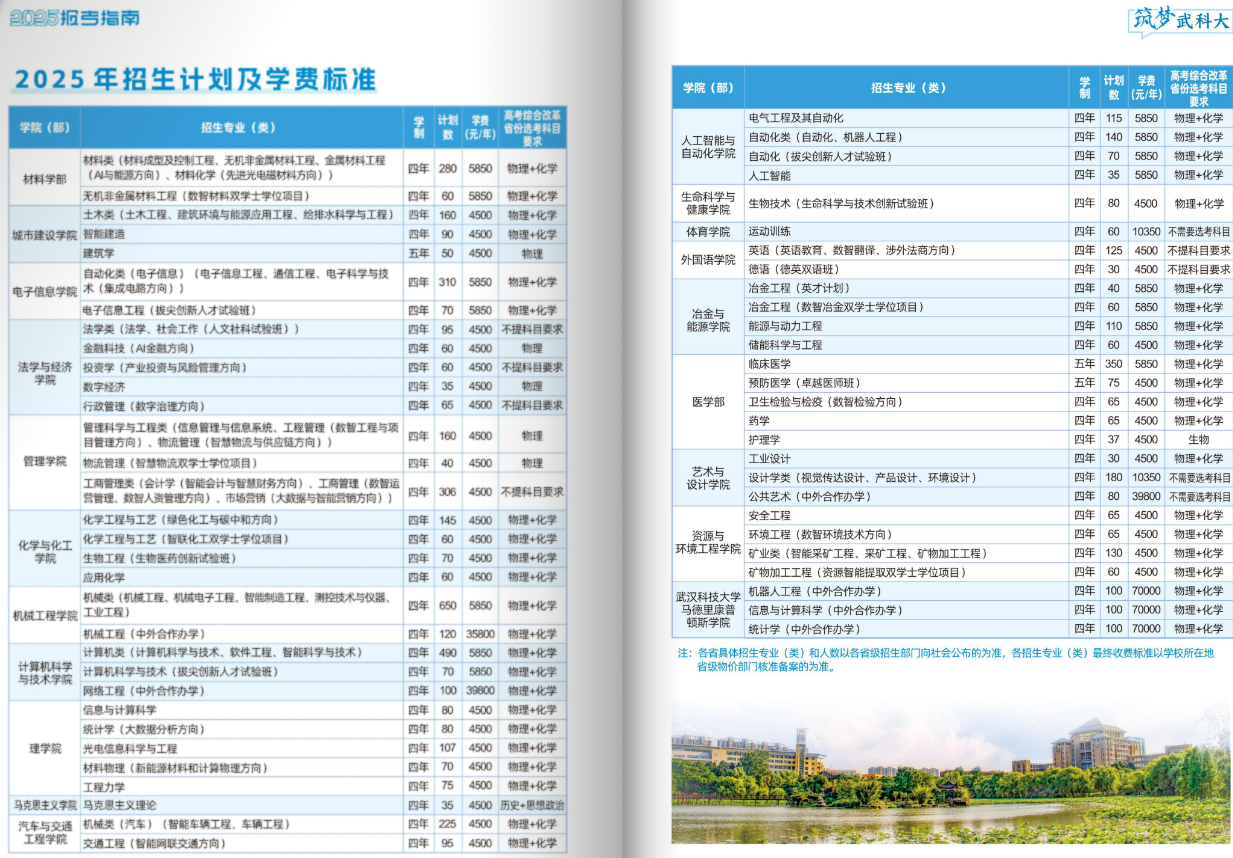Click the "马克思主义理论" major

coord(120,805)
